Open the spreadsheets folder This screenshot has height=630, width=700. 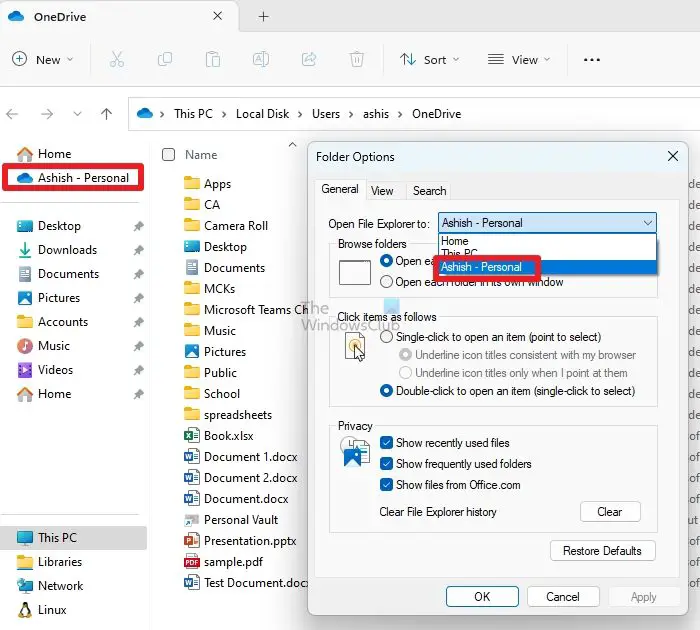tap(228, 415)
